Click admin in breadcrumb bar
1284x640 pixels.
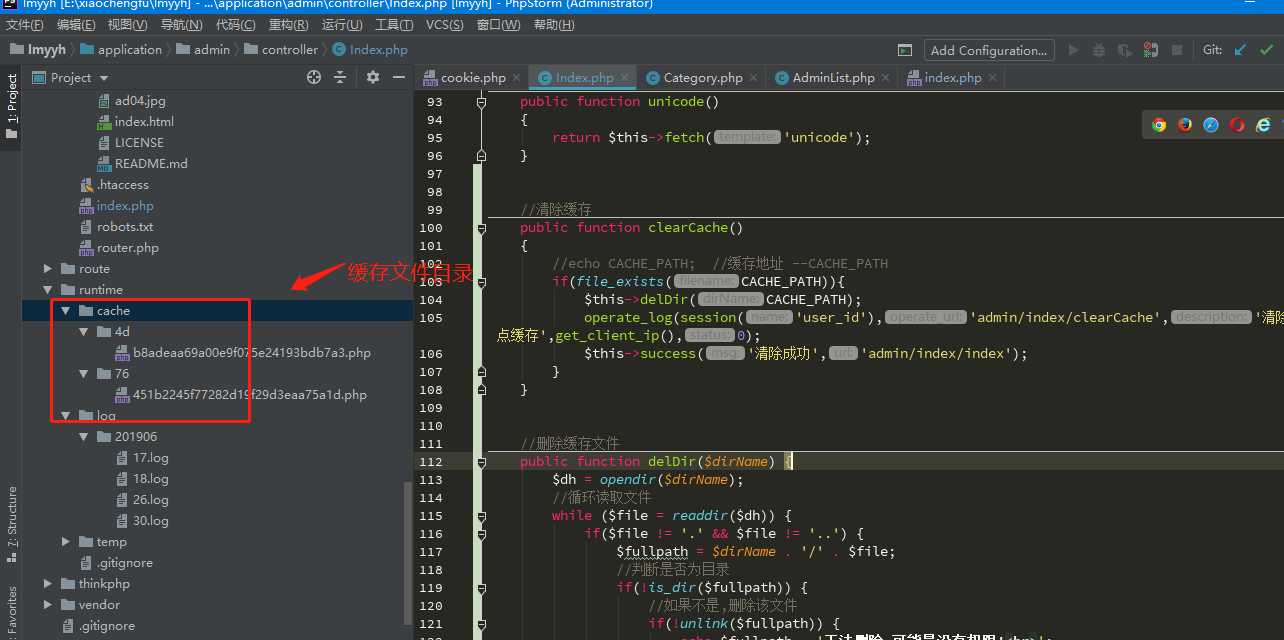[203, 49]
